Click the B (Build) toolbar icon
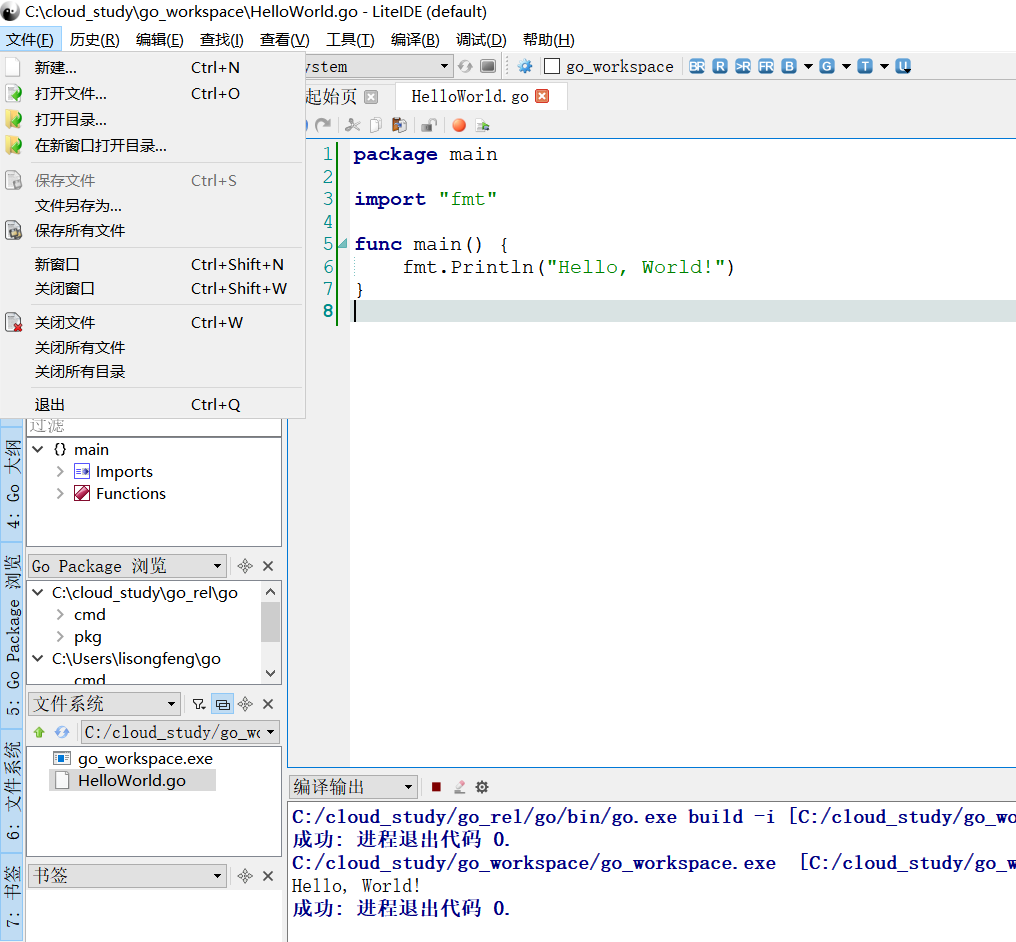This screenshot has height=942, width=1016. [789, 66]
